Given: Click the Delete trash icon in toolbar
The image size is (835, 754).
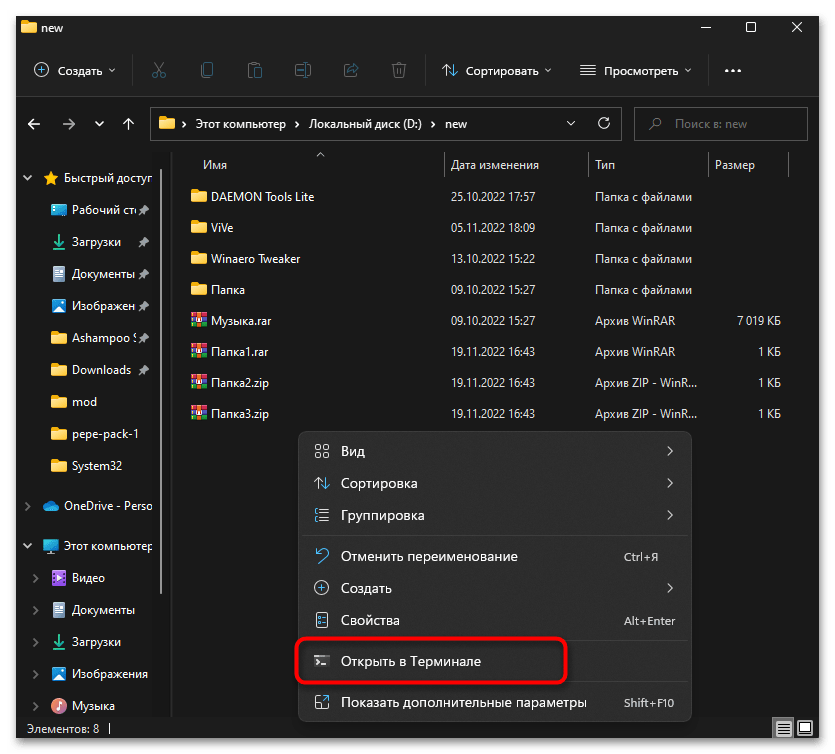Looking at the screenshot, I should 399,70.
